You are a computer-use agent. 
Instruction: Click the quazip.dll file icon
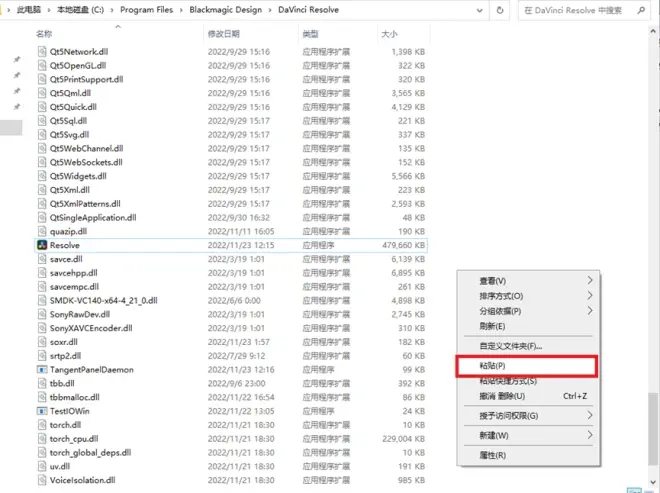(42, 231)
